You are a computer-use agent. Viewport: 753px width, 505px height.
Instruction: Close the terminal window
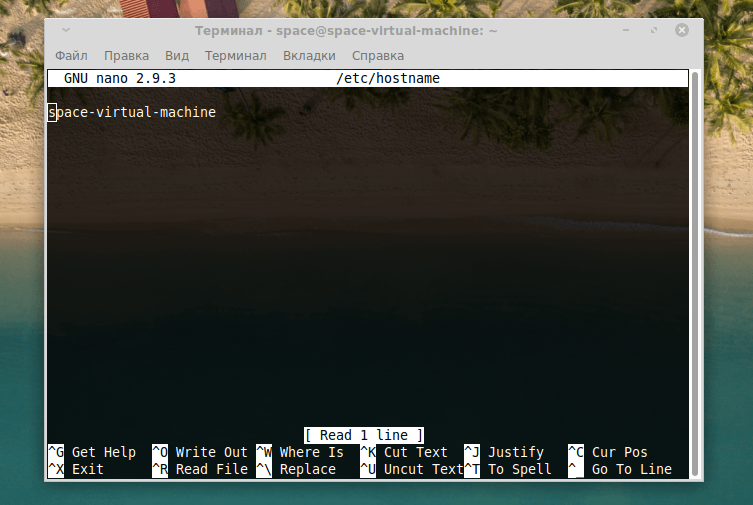point(681,30)
